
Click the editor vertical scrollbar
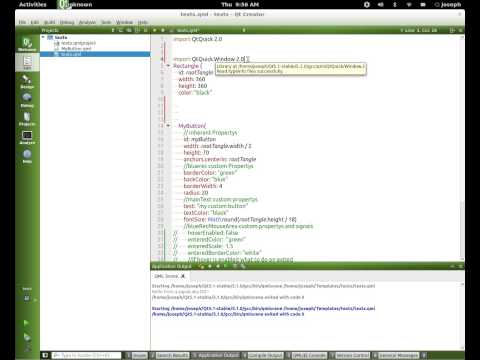pyautogui.click(x=462, y=147)
